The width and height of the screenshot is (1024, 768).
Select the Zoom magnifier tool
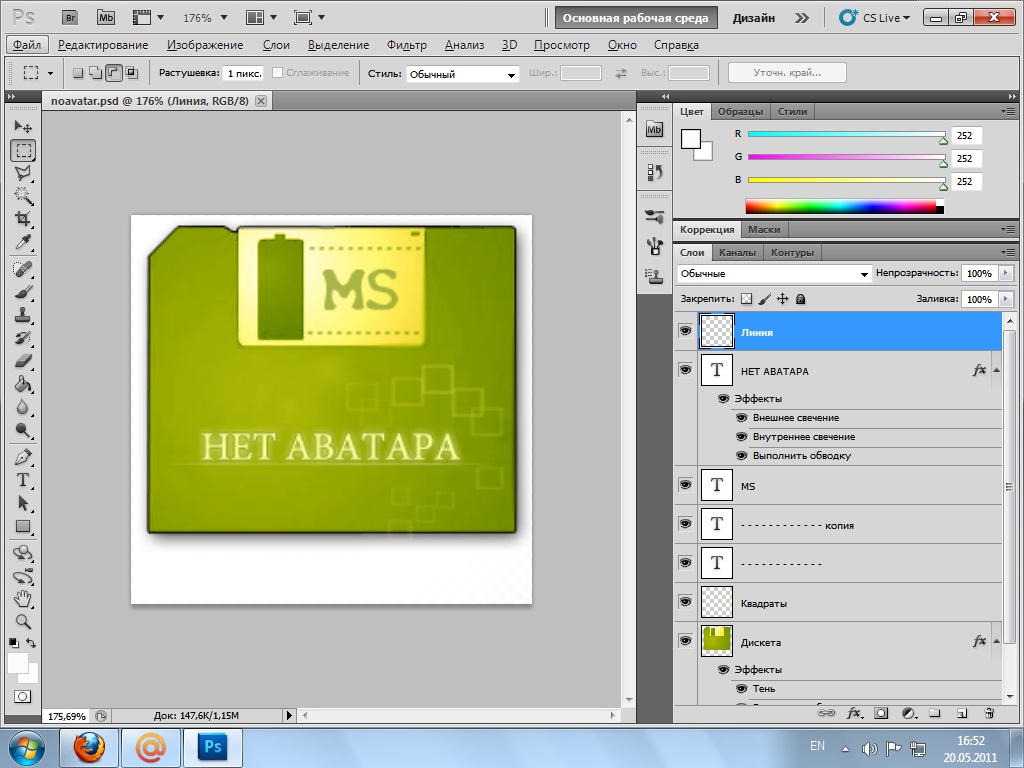pyautogui.click(x=23, y=621)
